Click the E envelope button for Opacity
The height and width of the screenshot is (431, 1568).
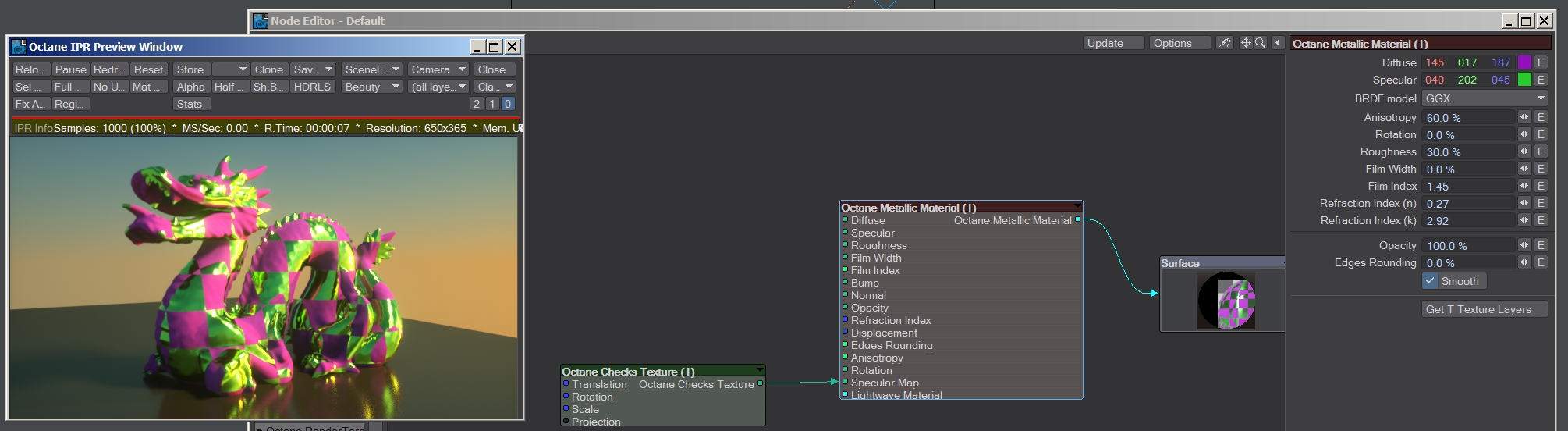coord(1541,245)
